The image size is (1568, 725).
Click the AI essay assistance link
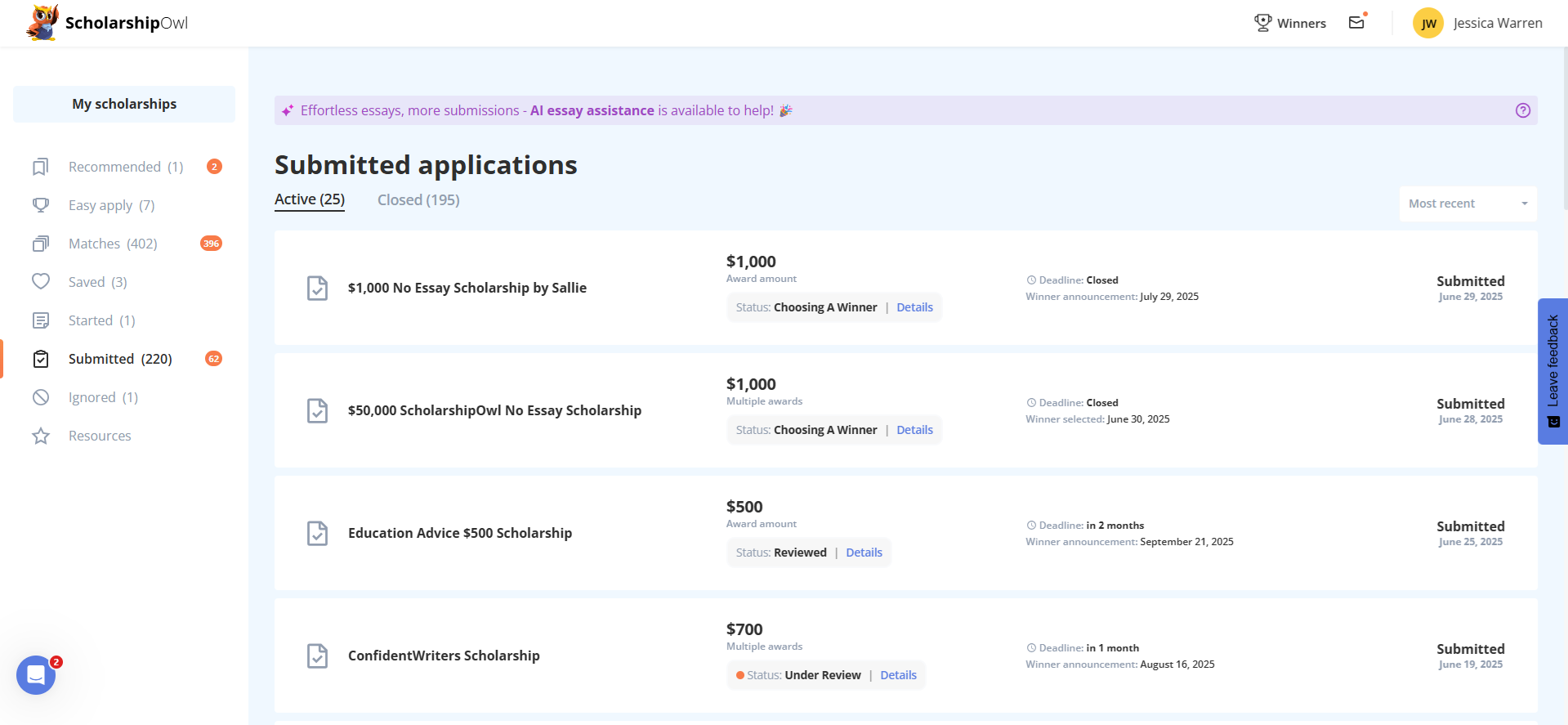[592, 110]
